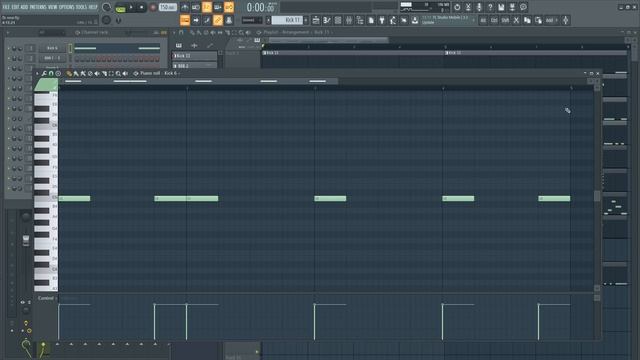Viewport: 640px width, 360px height.
Task: Toggle Pattern/Song mode switch
Action: tap(120, 7)
